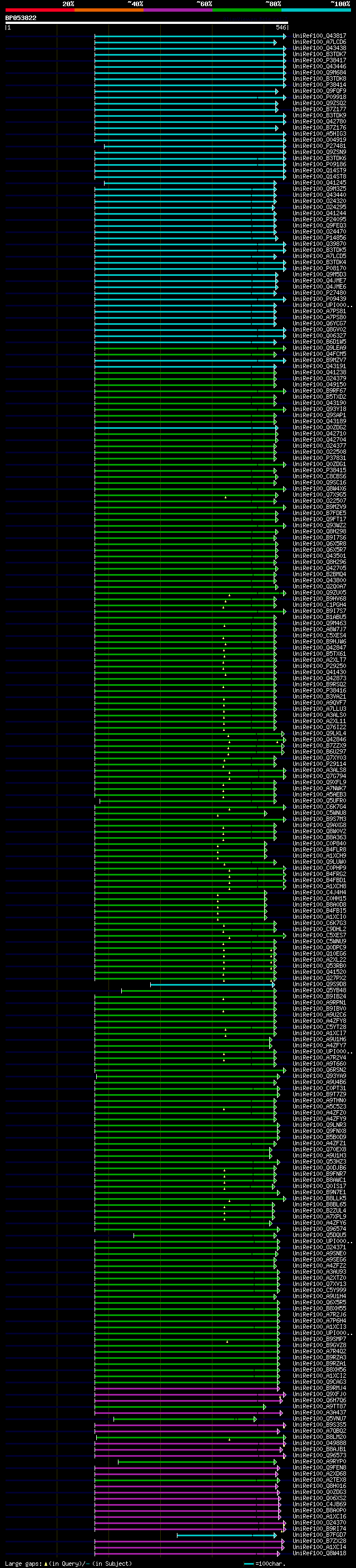Open hit UniRef100_B3TDK7

(319, 54)
